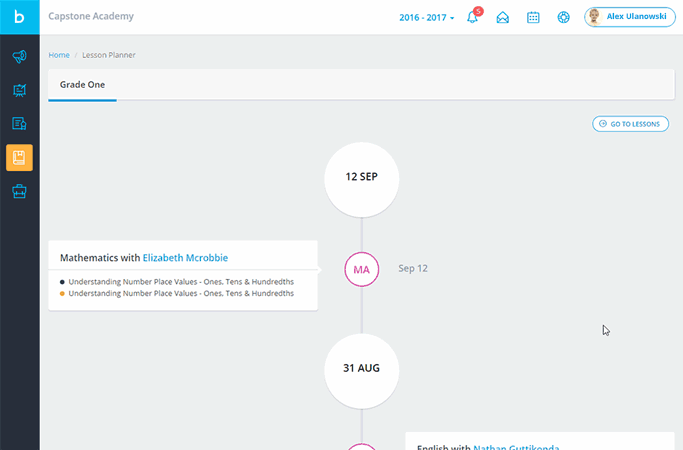Viewport: 683px width, 450px height.
Task: Click the 31 AUG date circle
Action: tap(362, 371)
